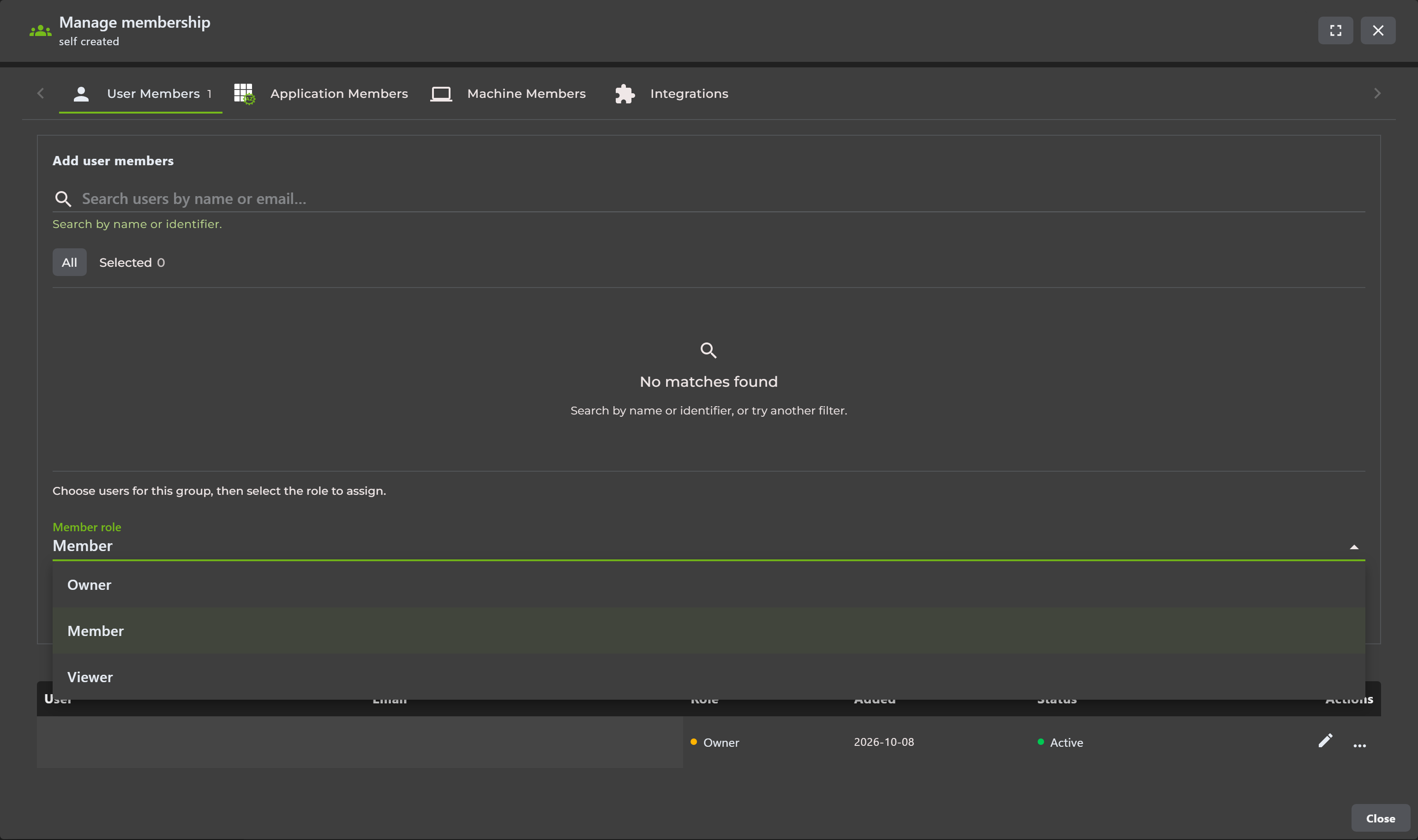1418x840 pixels.
Task: Switch to the Machine Members tab
Action: pyautogui.click(x=508, y=94)
